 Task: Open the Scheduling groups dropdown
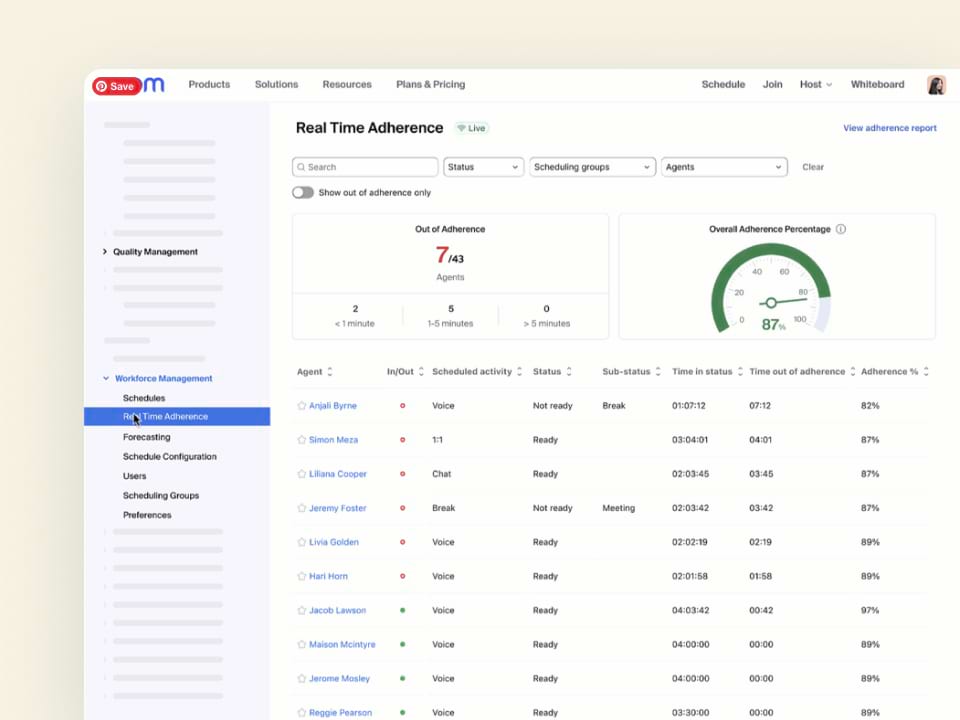coord(592,167)
